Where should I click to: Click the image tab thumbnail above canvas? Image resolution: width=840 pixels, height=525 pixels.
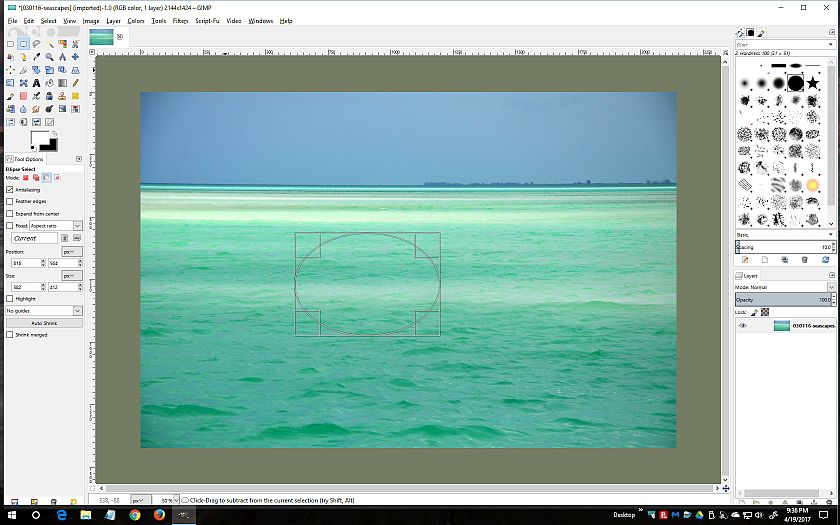(102, 37)
